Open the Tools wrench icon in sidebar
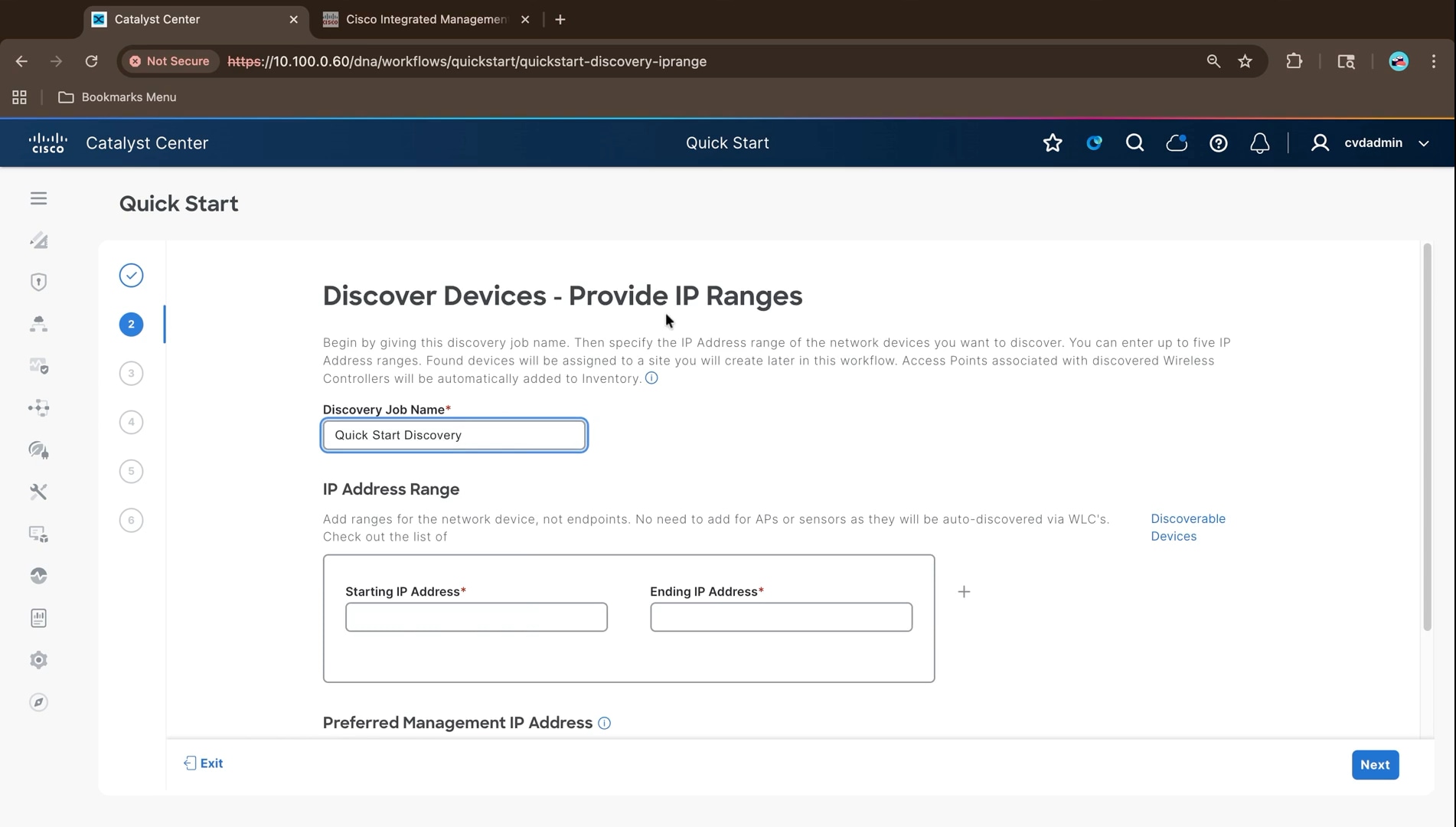The image size is (1456, 827). point(38,492)
